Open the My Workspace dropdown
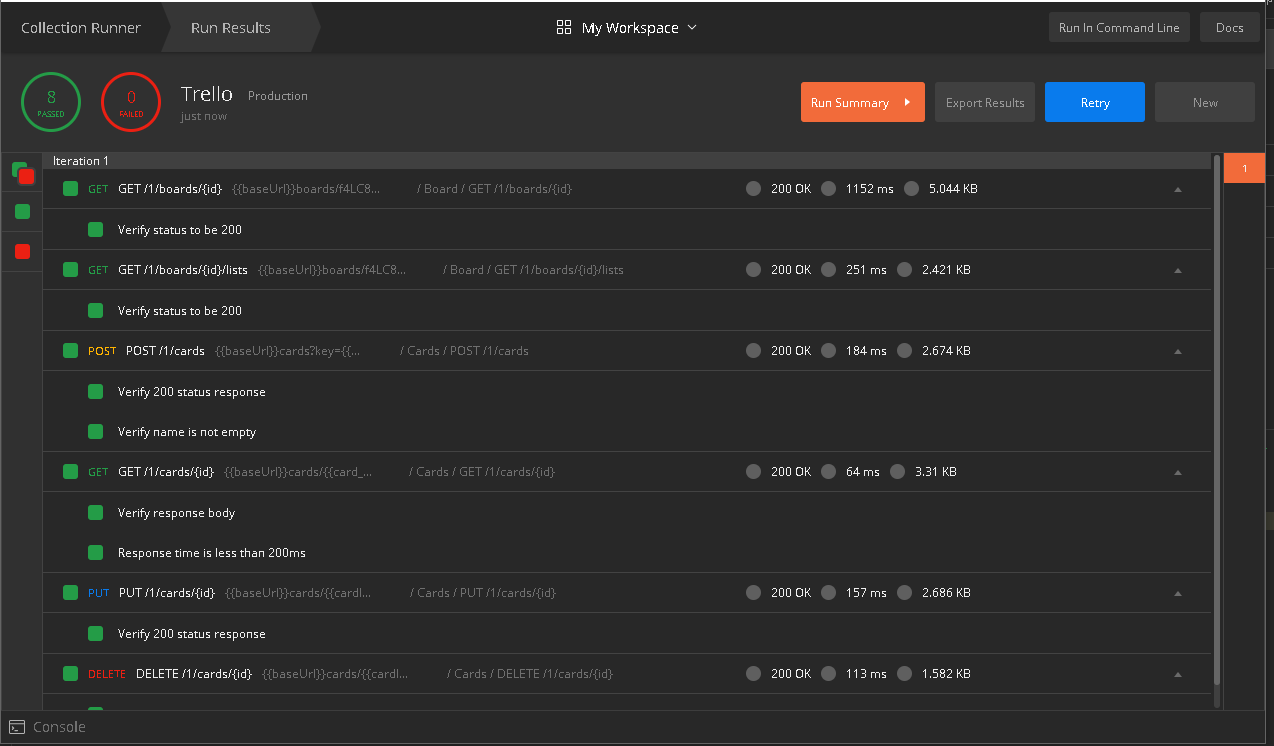Screen dimensions: 1274x746 point(627,28)
